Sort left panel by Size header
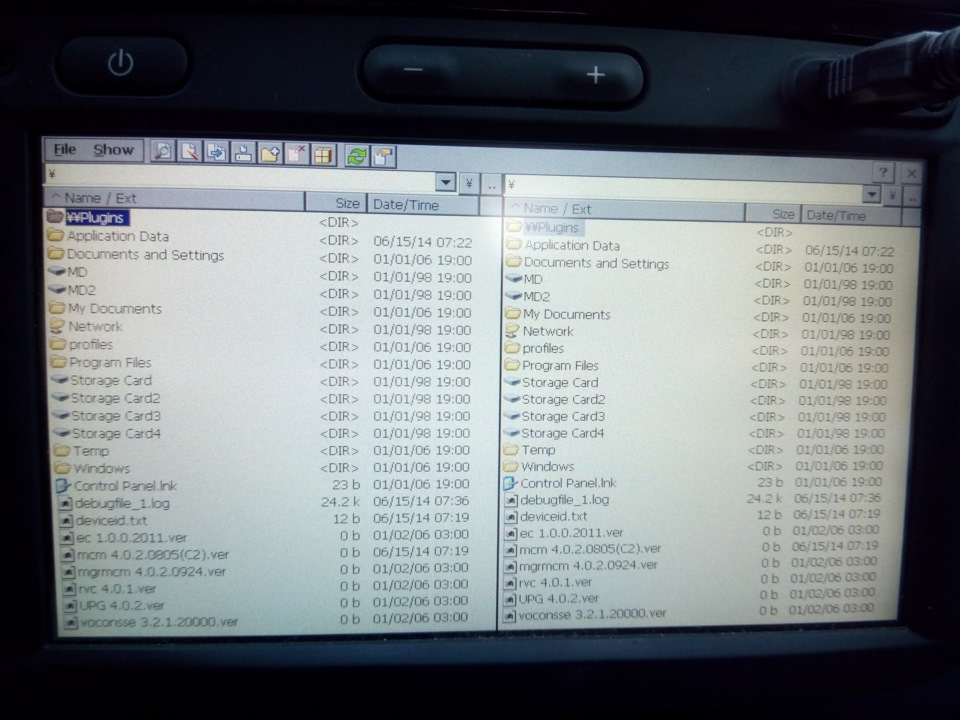Image resolution: width=960 pixels, height=720 pixels. pos(336,203)
